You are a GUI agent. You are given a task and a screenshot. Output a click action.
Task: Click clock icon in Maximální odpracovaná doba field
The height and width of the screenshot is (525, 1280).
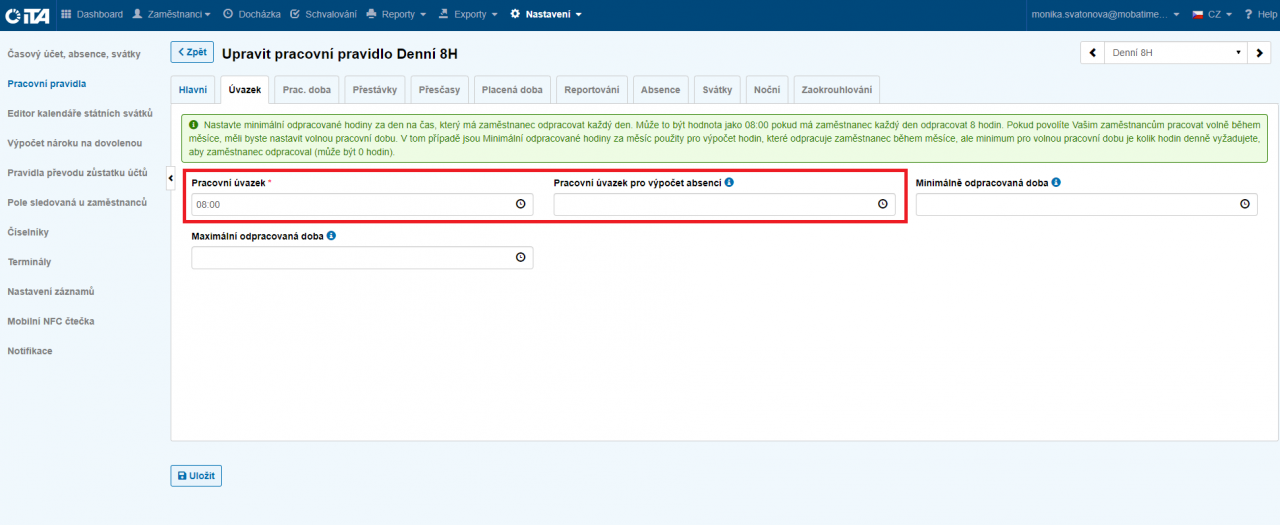pos(520,257)
